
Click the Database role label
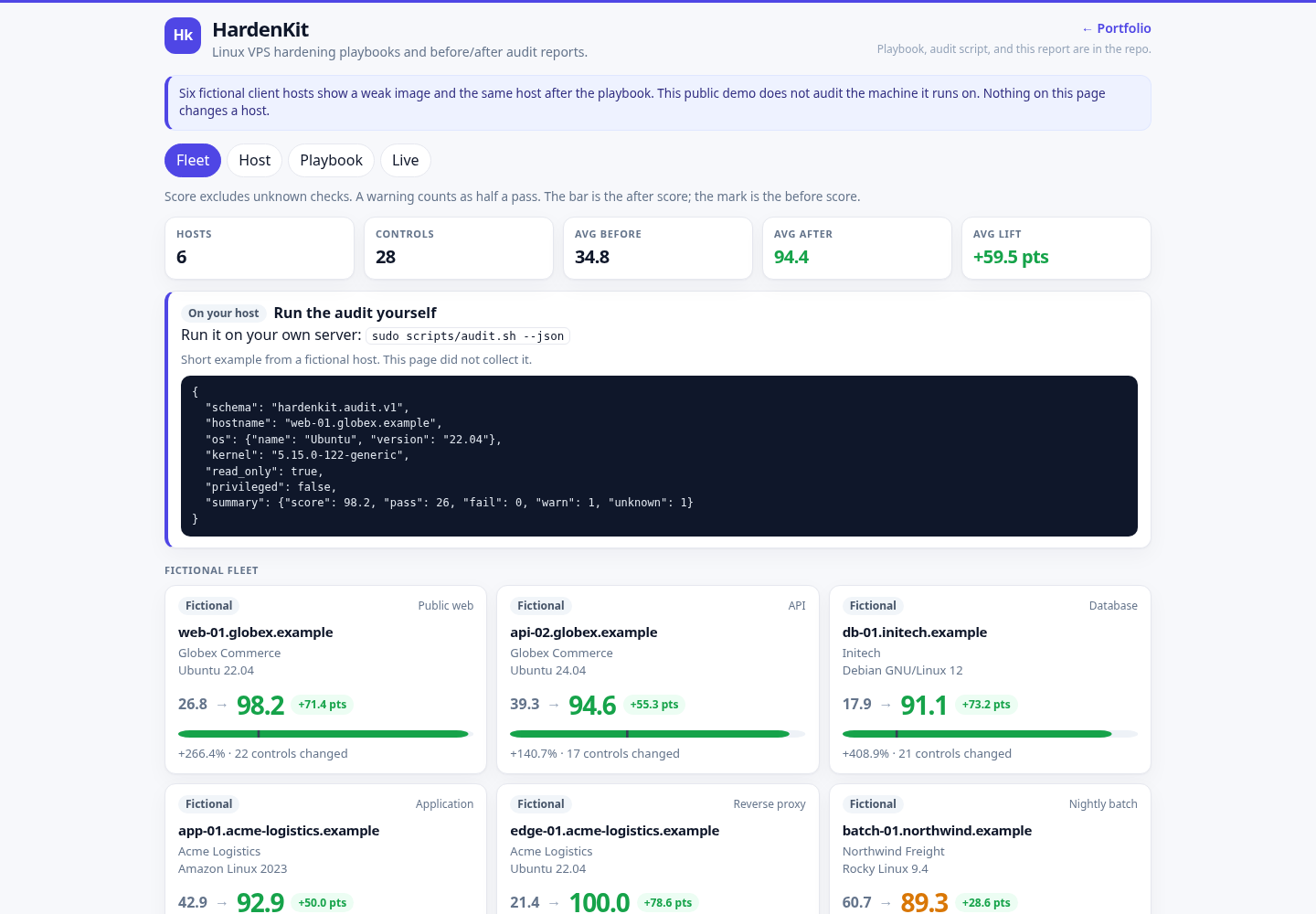pos(1113,606)
